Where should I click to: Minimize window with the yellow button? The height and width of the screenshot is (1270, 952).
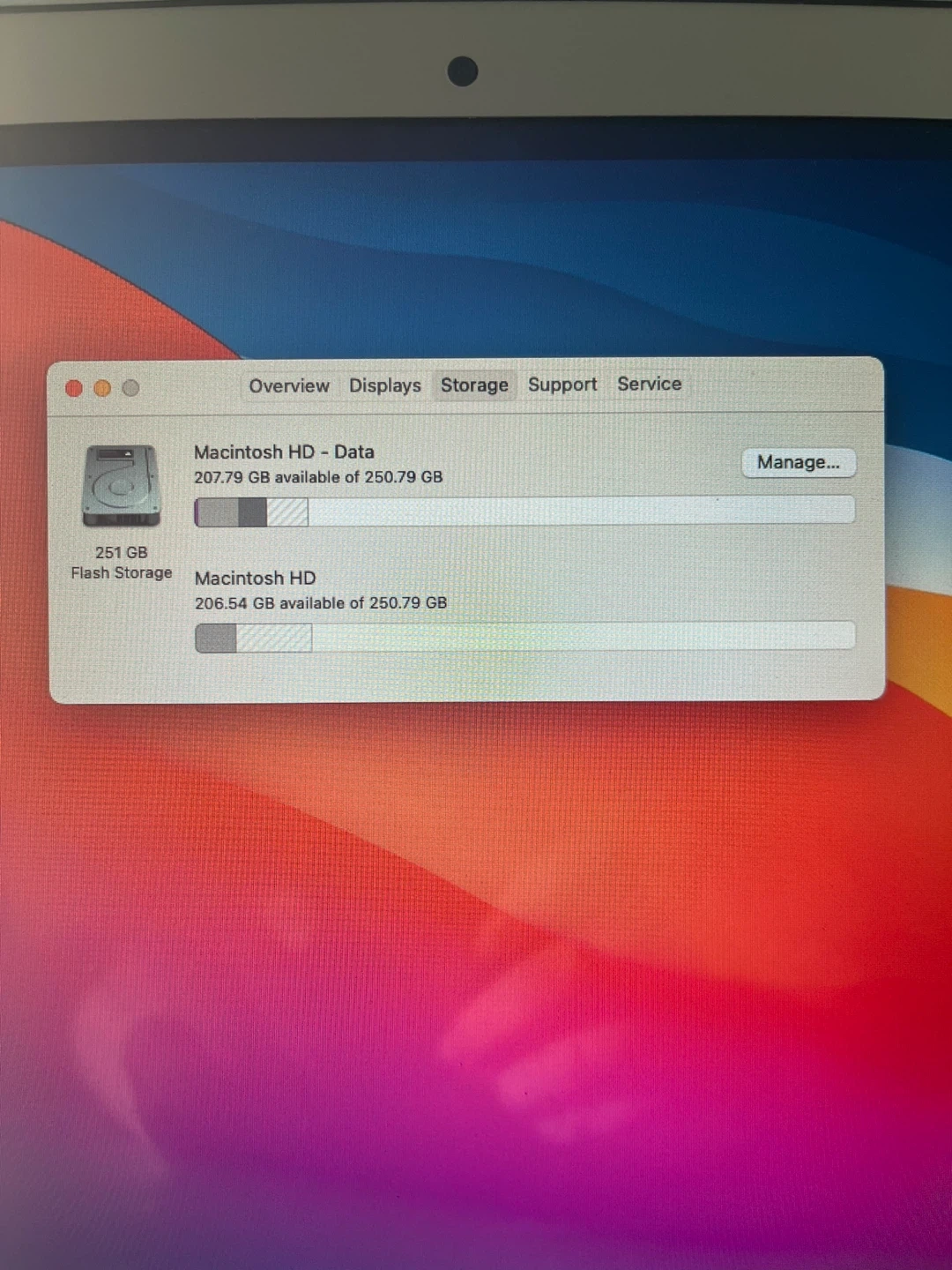tap(102, 388)
